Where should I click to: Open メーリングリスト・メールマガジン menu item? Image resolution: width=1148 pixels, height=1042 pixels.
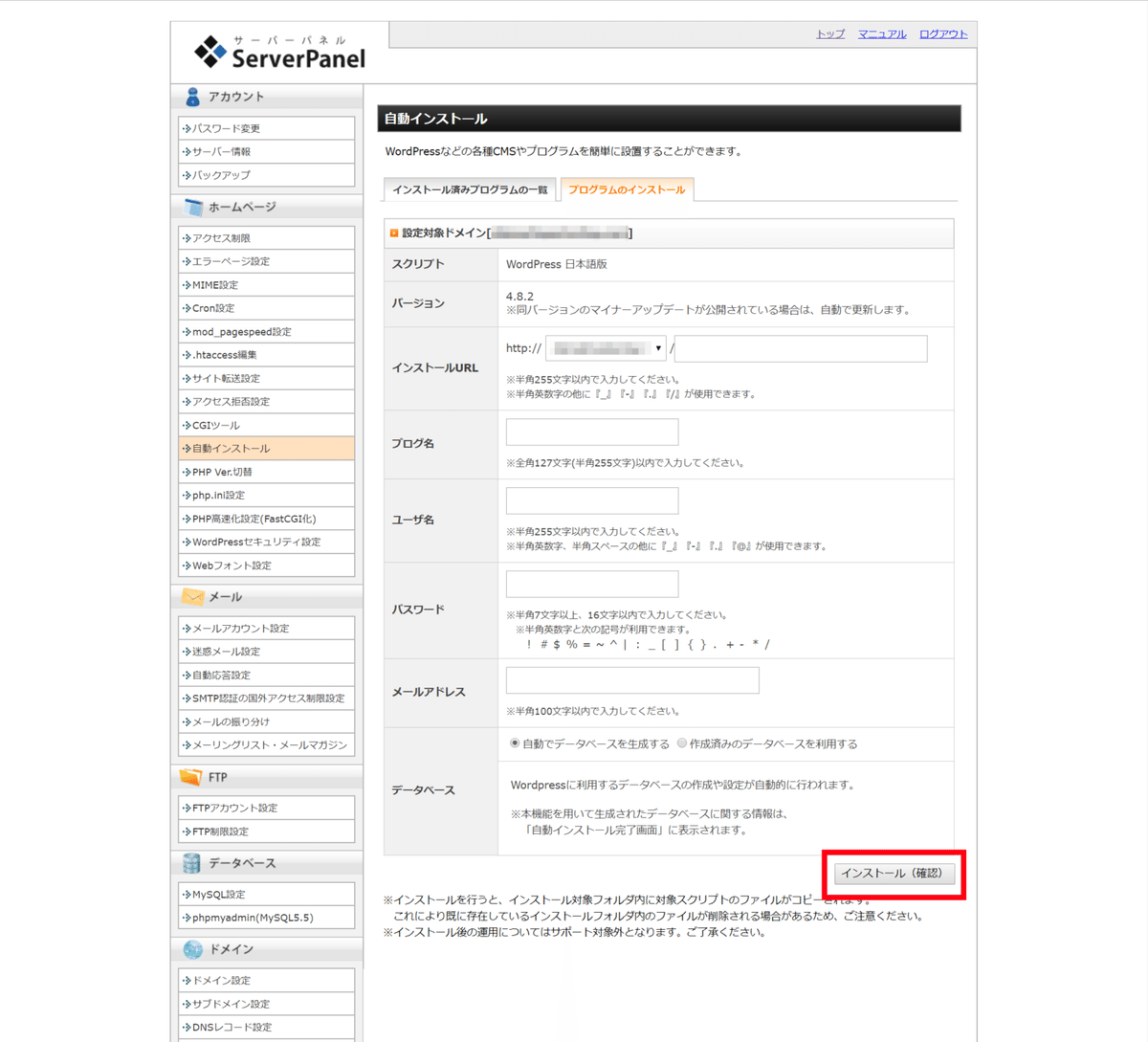tap(266, 745)
